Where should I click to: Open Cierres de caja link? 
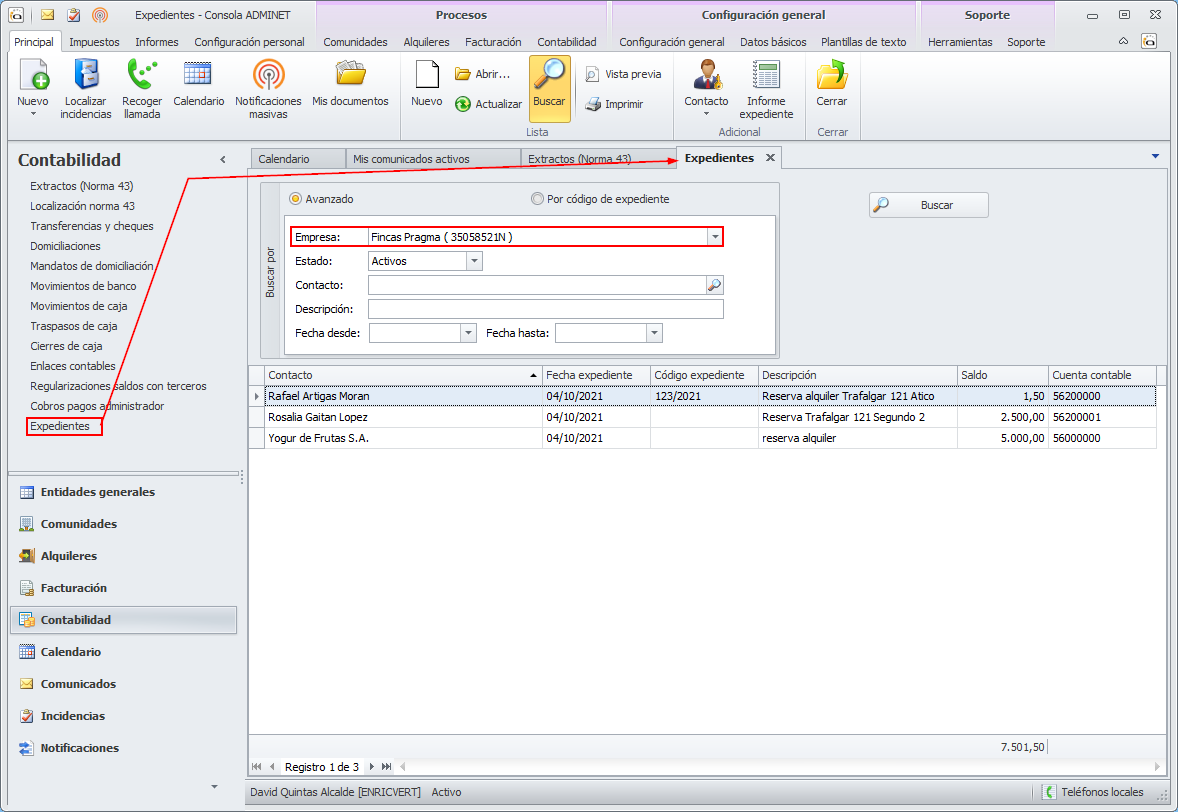(66, 346)
